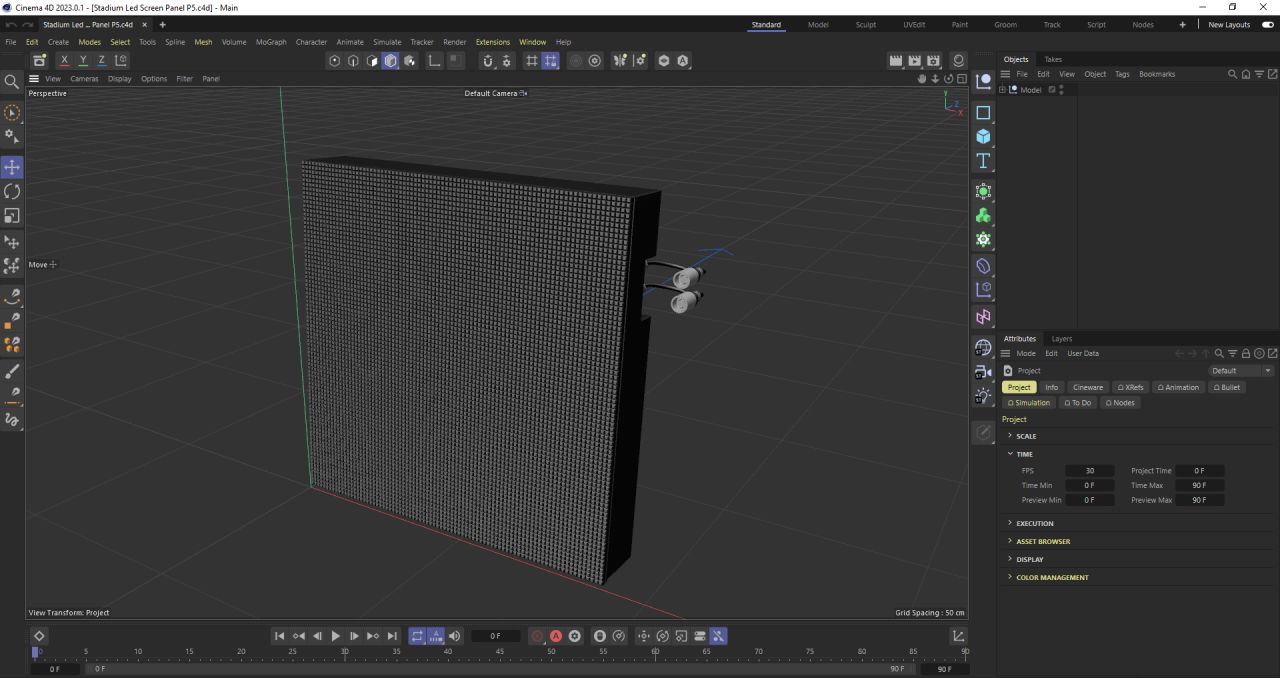Open the MoGraph menu

coord(270,42)
